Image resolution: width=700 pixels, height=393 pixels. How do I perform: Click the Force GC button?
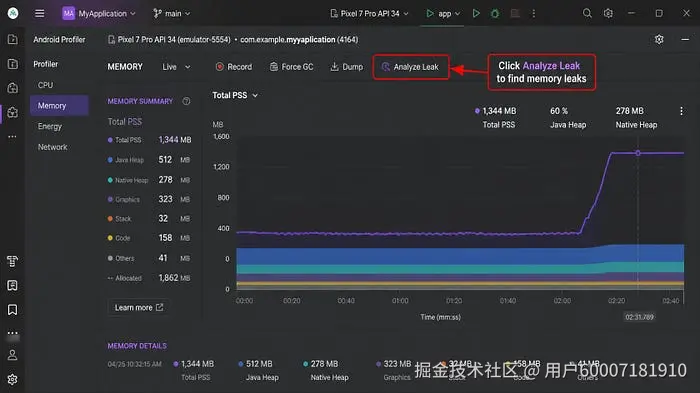point(292,67)
